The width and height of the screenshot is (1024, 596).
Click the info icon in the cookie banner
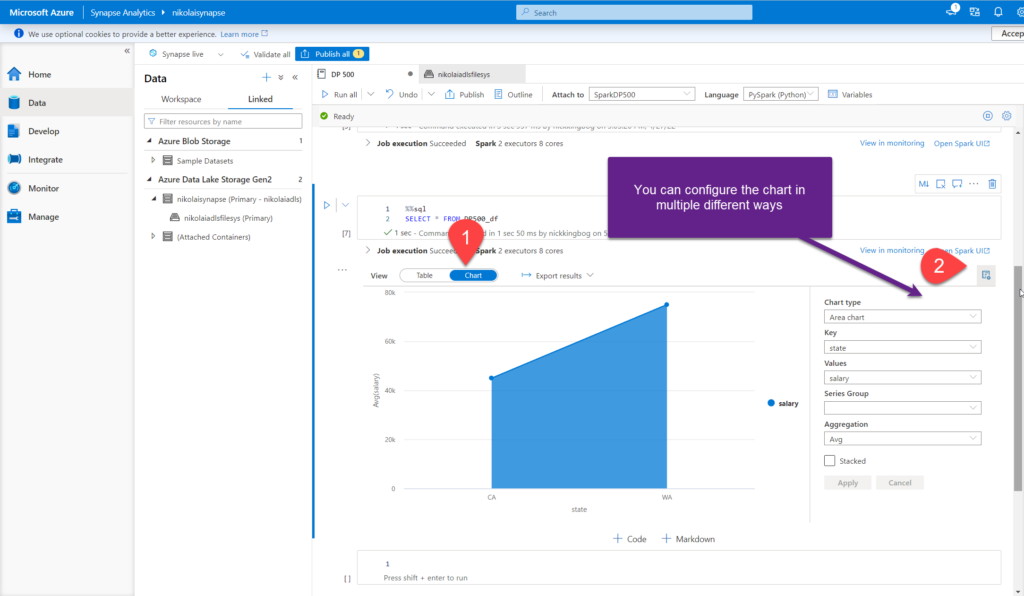coord(18,34)
